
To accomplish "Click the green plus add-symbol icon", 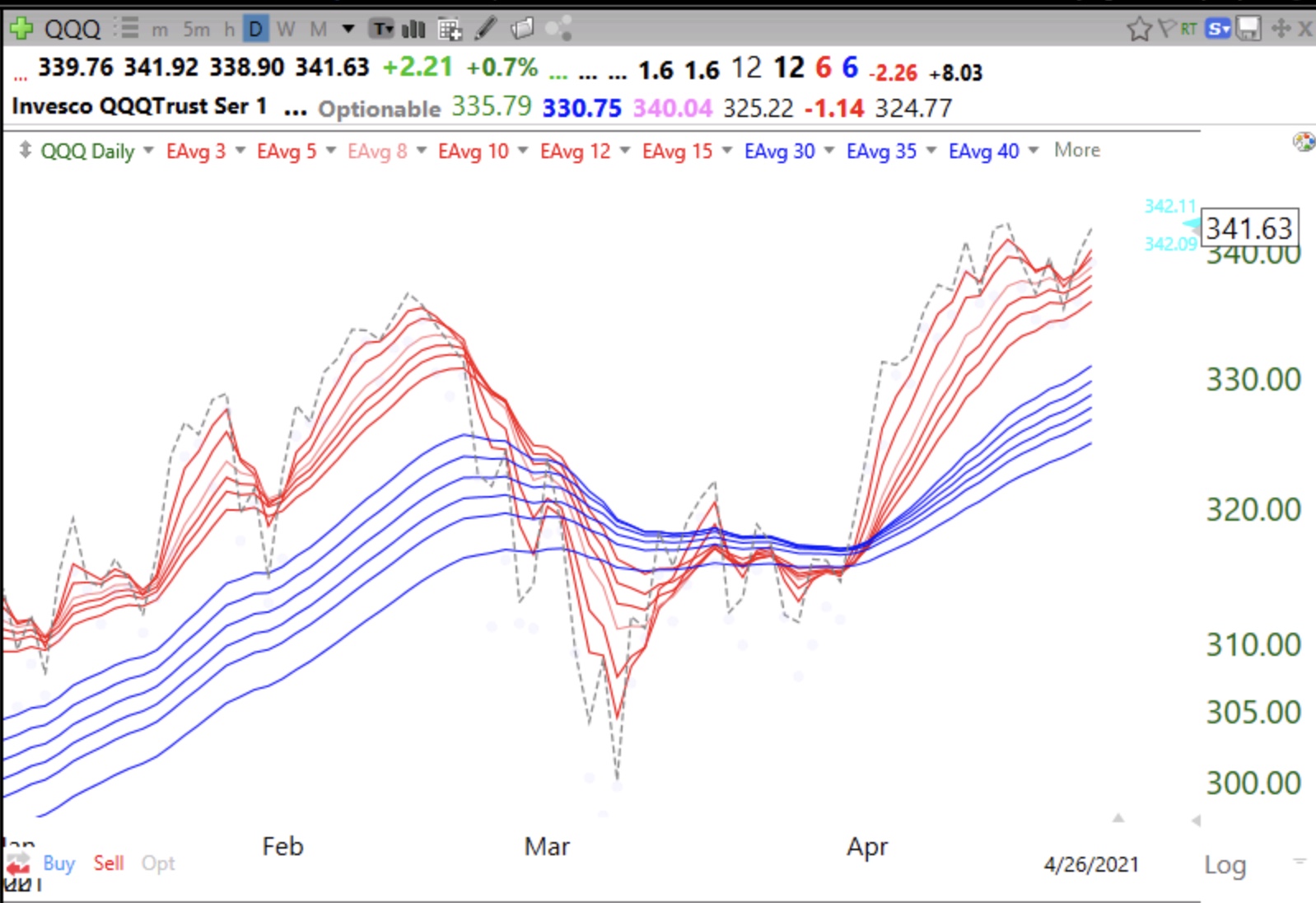I will (x=21, y=29).
